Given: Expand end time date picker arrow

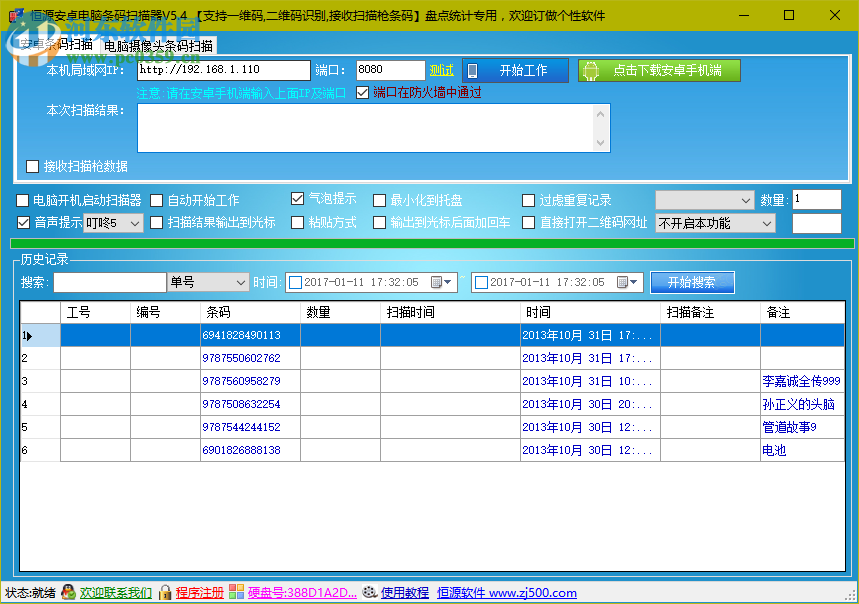Looking at the screenshot, I should pyautogui.click(x=634, y=282).
